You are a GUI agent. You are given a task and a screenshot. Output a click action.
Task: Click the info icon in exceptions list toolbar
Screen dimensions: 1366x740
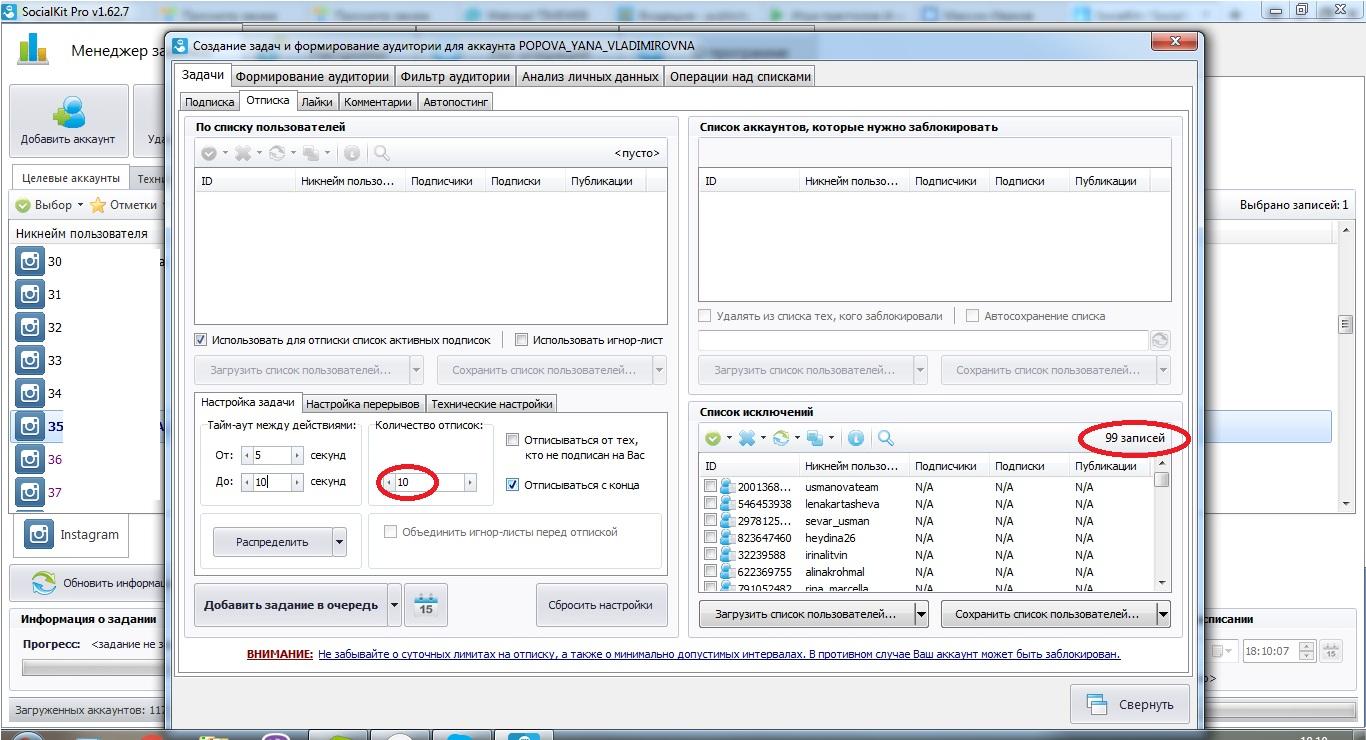(855, 438)
